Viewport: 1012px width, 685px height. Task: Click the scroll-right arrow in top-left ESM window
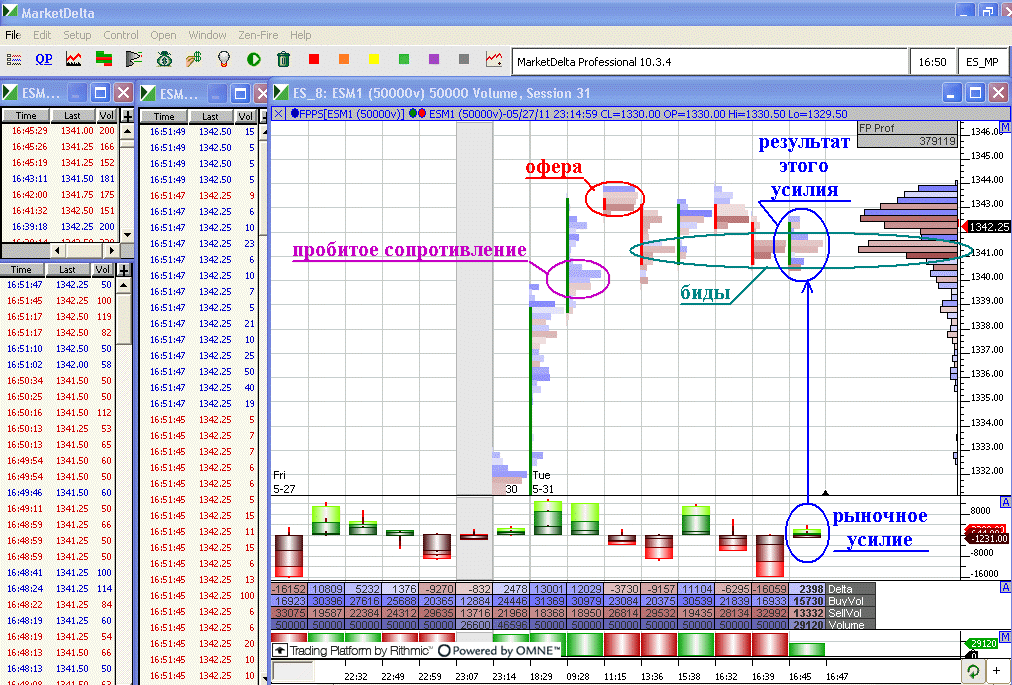(111, 250)
